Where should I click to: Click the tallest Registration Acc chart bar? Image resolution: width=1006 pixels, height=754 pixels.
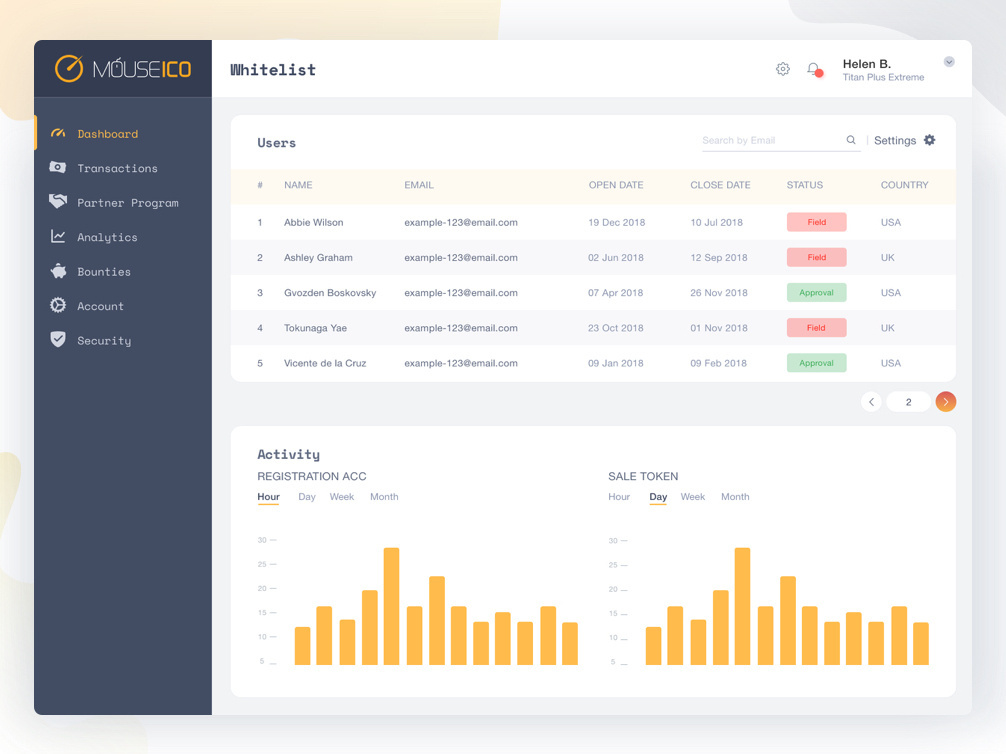pos(391,606)
